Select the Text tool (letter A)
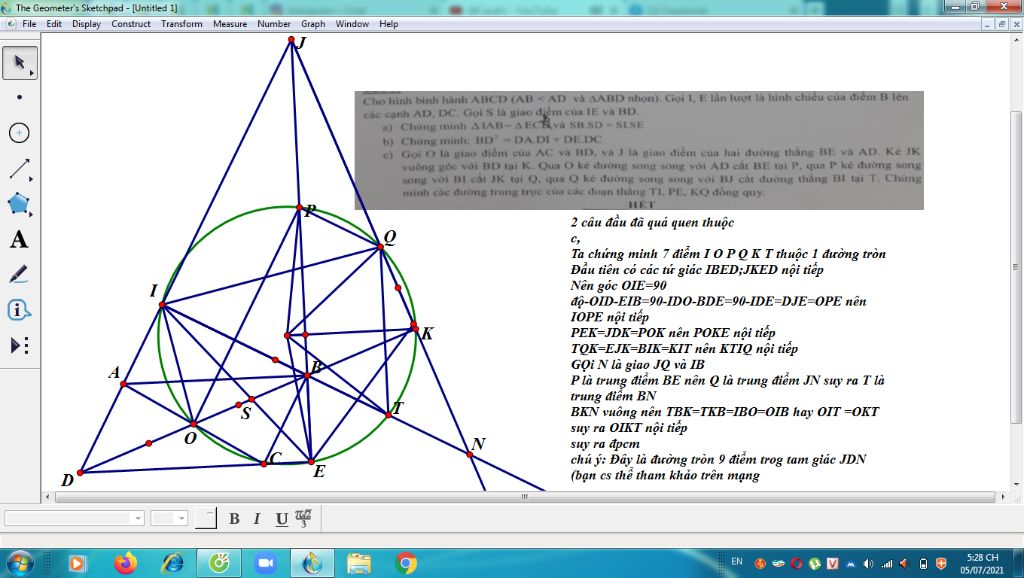 click(20, 239)
